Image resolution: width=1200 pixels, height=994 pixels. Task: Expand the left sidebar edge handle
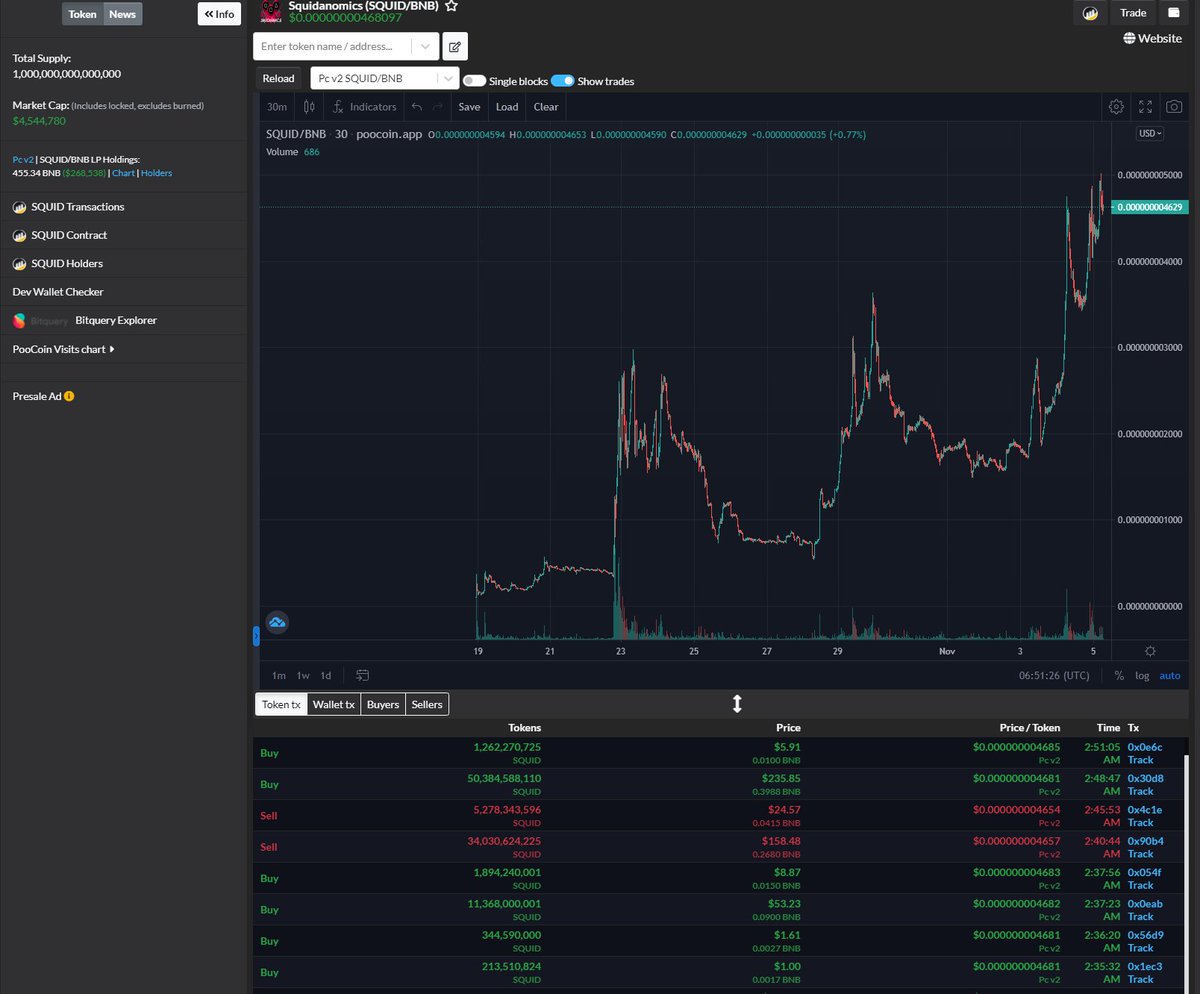click(256, 635)
